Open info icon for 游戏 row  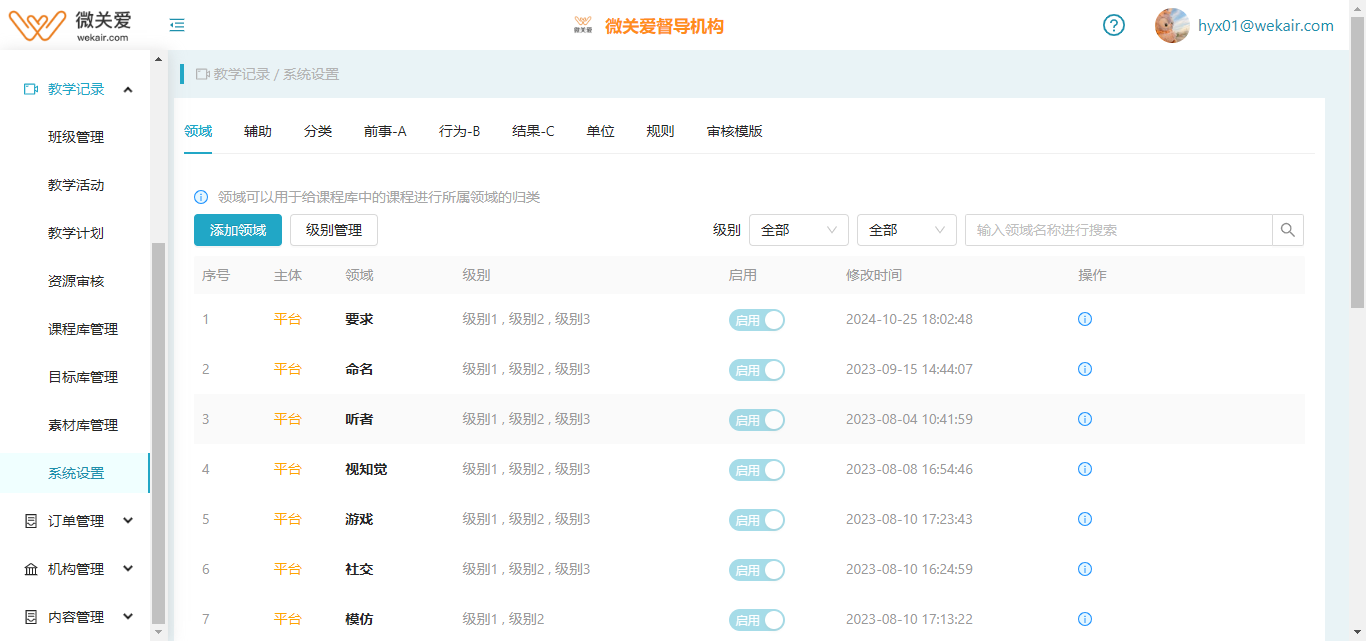[1085, 519]
